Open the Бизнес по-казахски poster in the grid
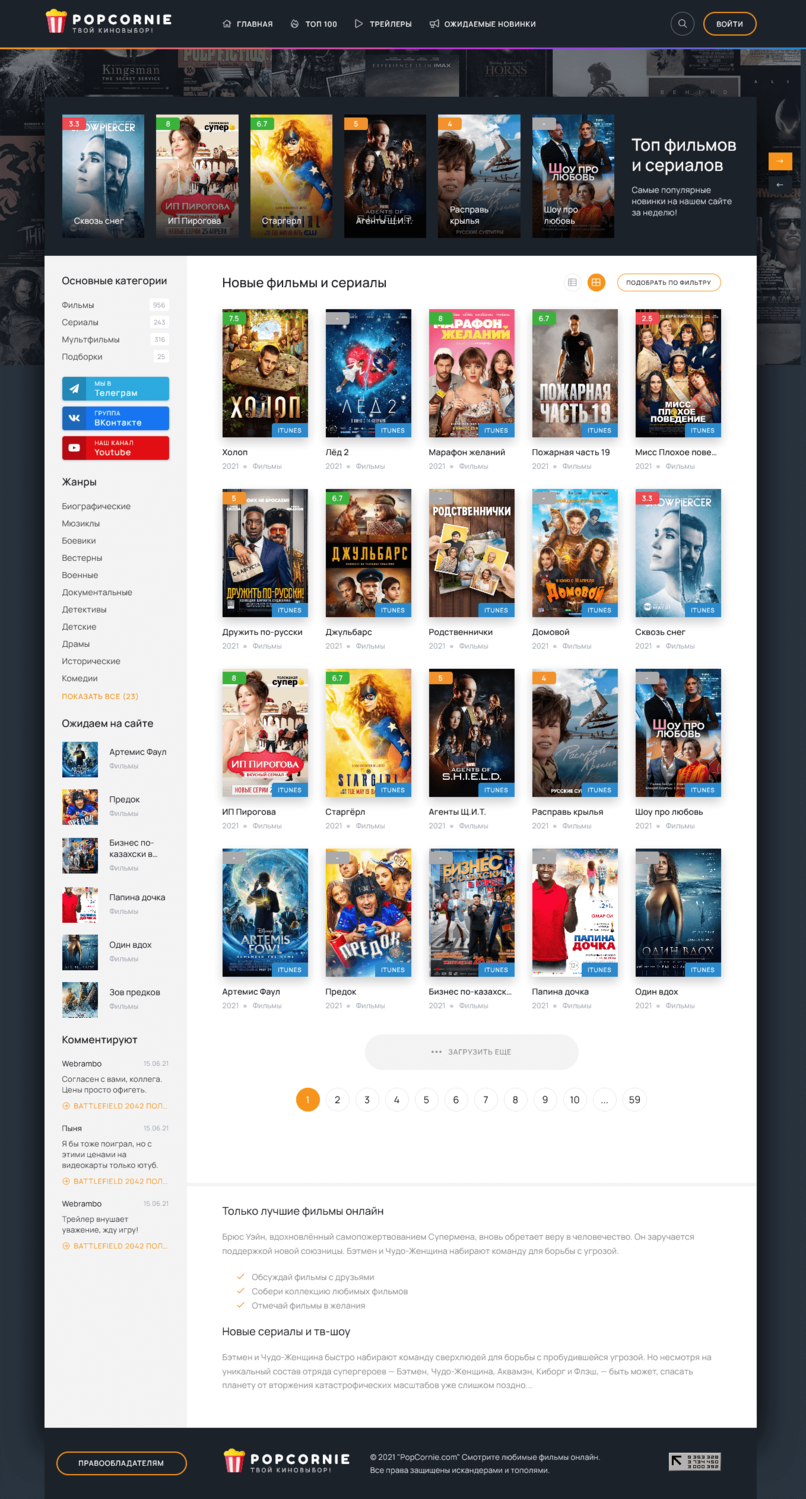 click(x=472, y=913)
